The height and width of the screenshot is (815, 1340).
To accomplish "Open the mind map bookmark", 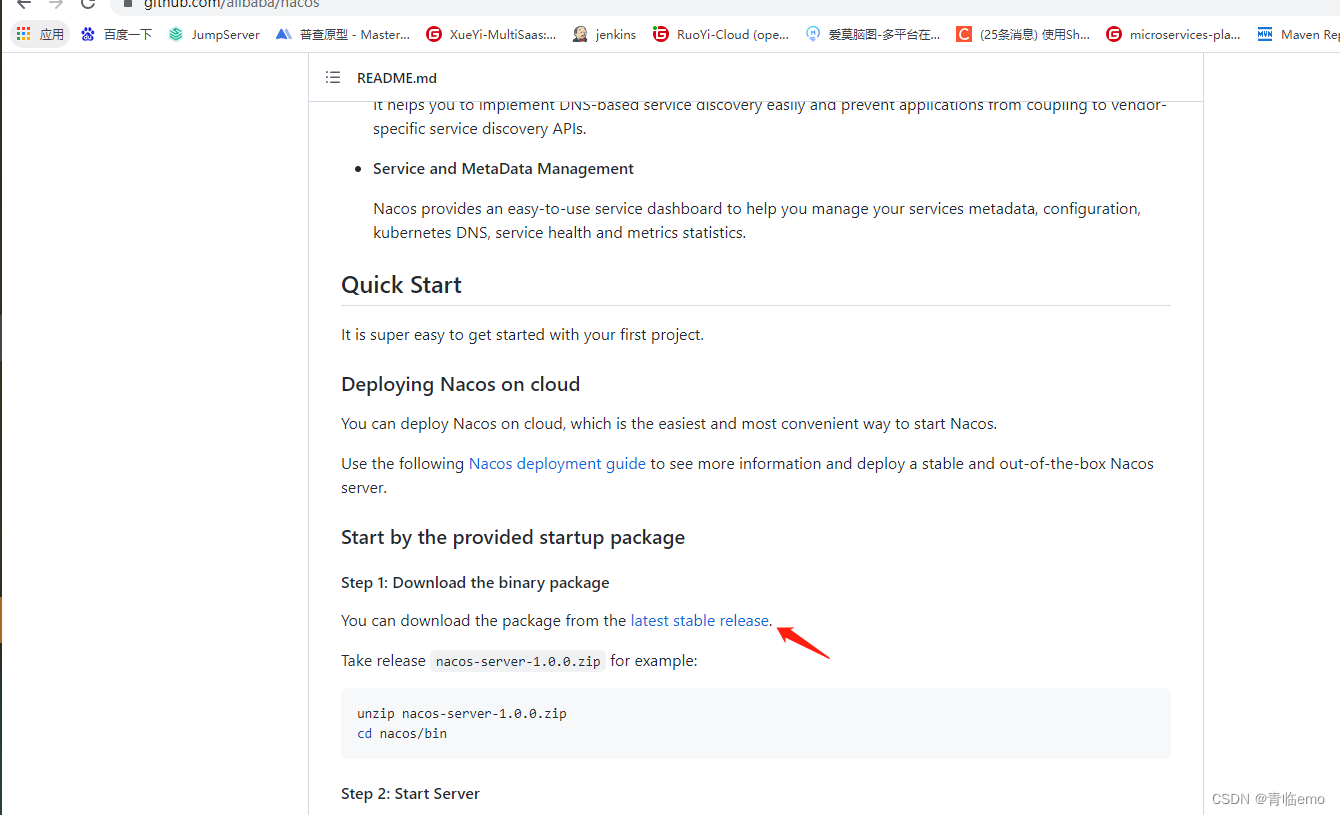I will point(873,34).
